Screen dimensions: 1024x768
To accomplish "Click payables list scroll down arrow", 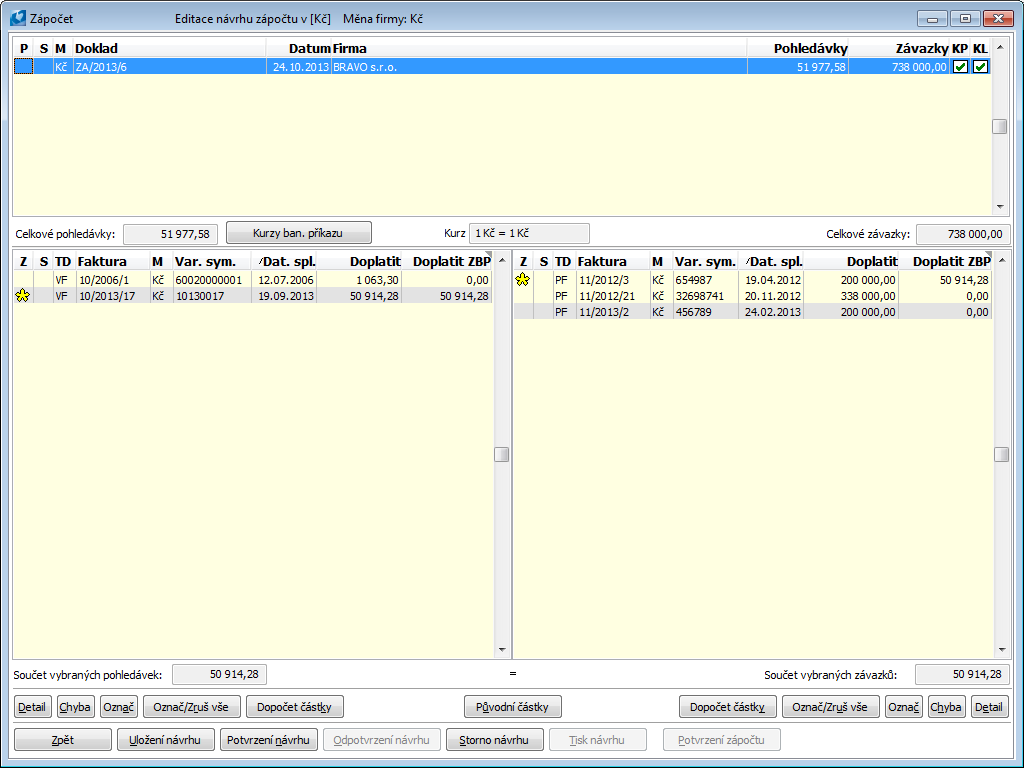I will click(1002, 650).
